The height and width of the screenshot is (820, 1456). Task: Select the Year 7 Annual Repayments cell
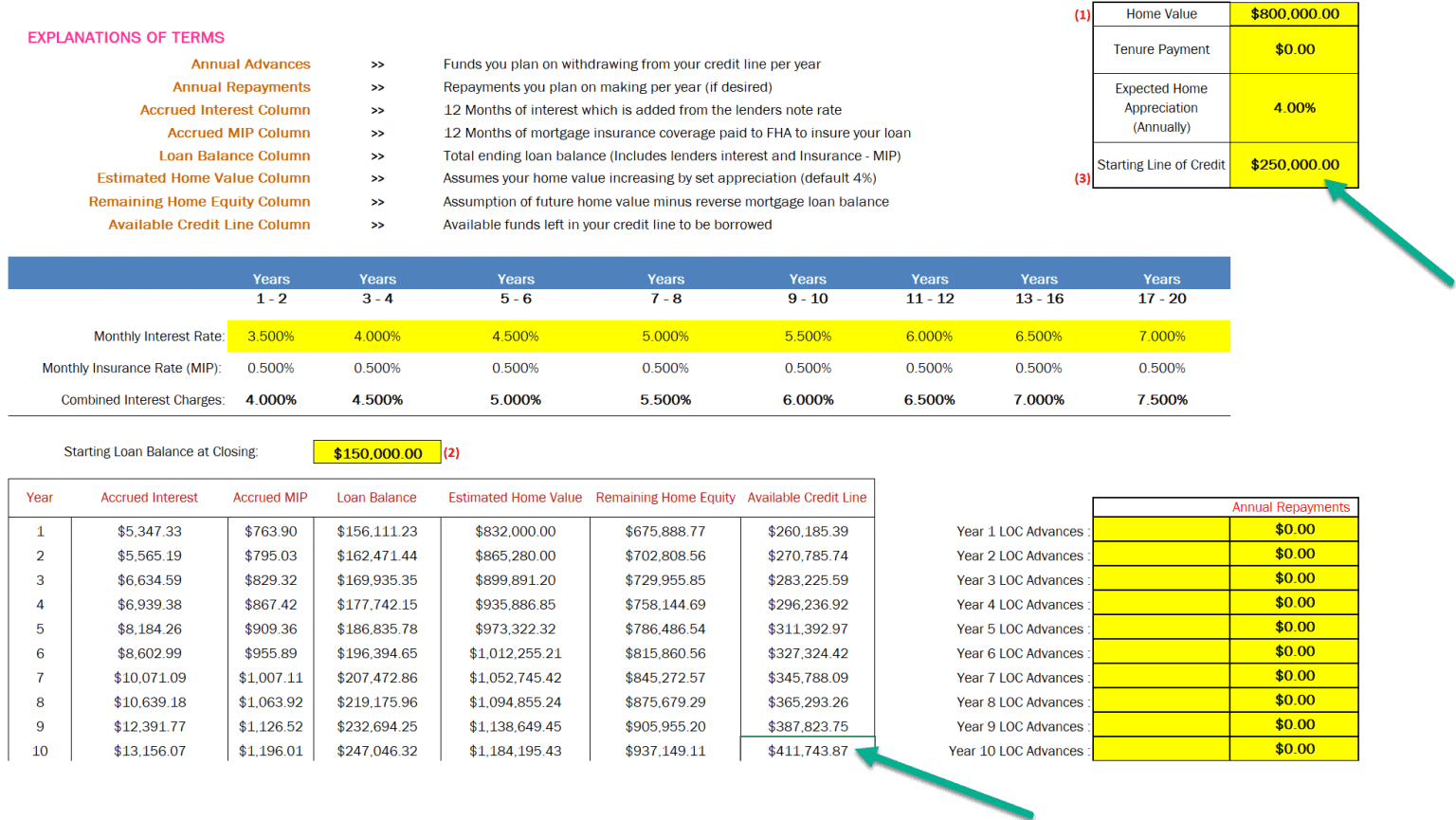click(x=1294, y=675)
